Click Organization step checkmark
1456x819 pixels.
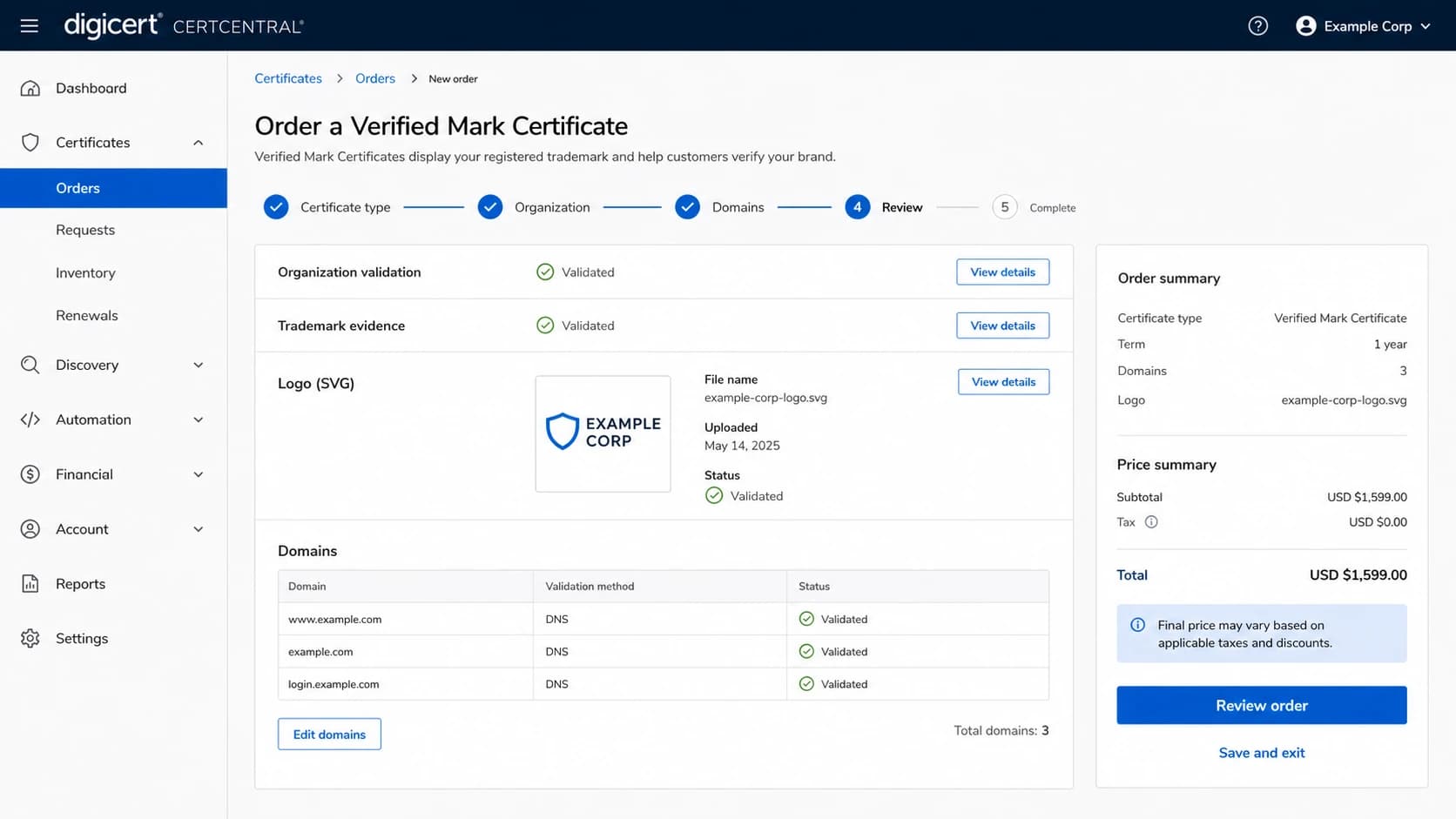(490, 207)
